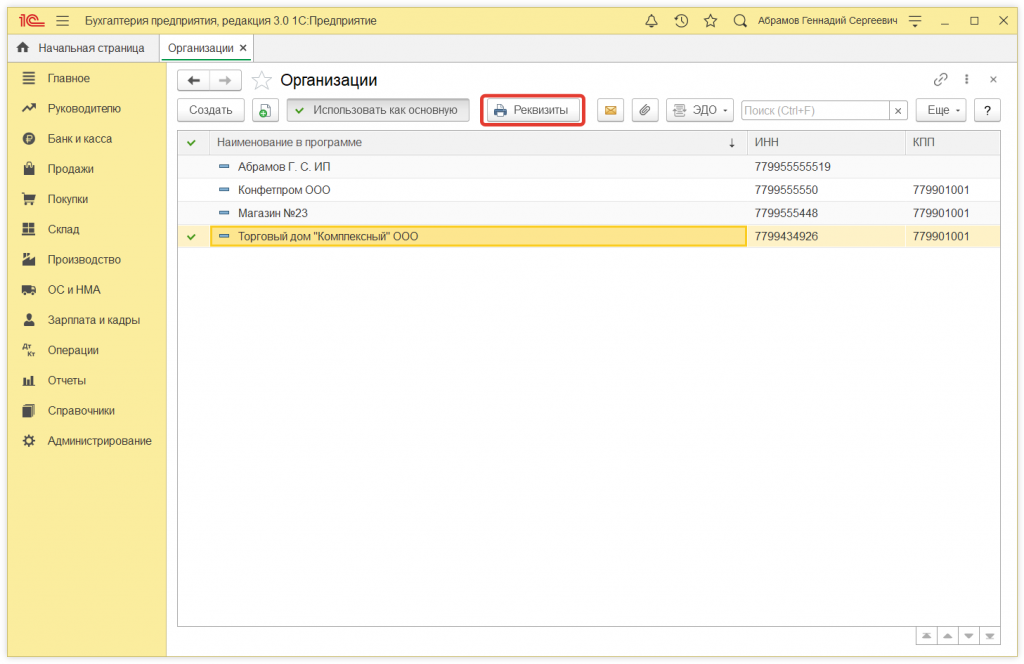Click the checkmark column header

coord(192,143)
